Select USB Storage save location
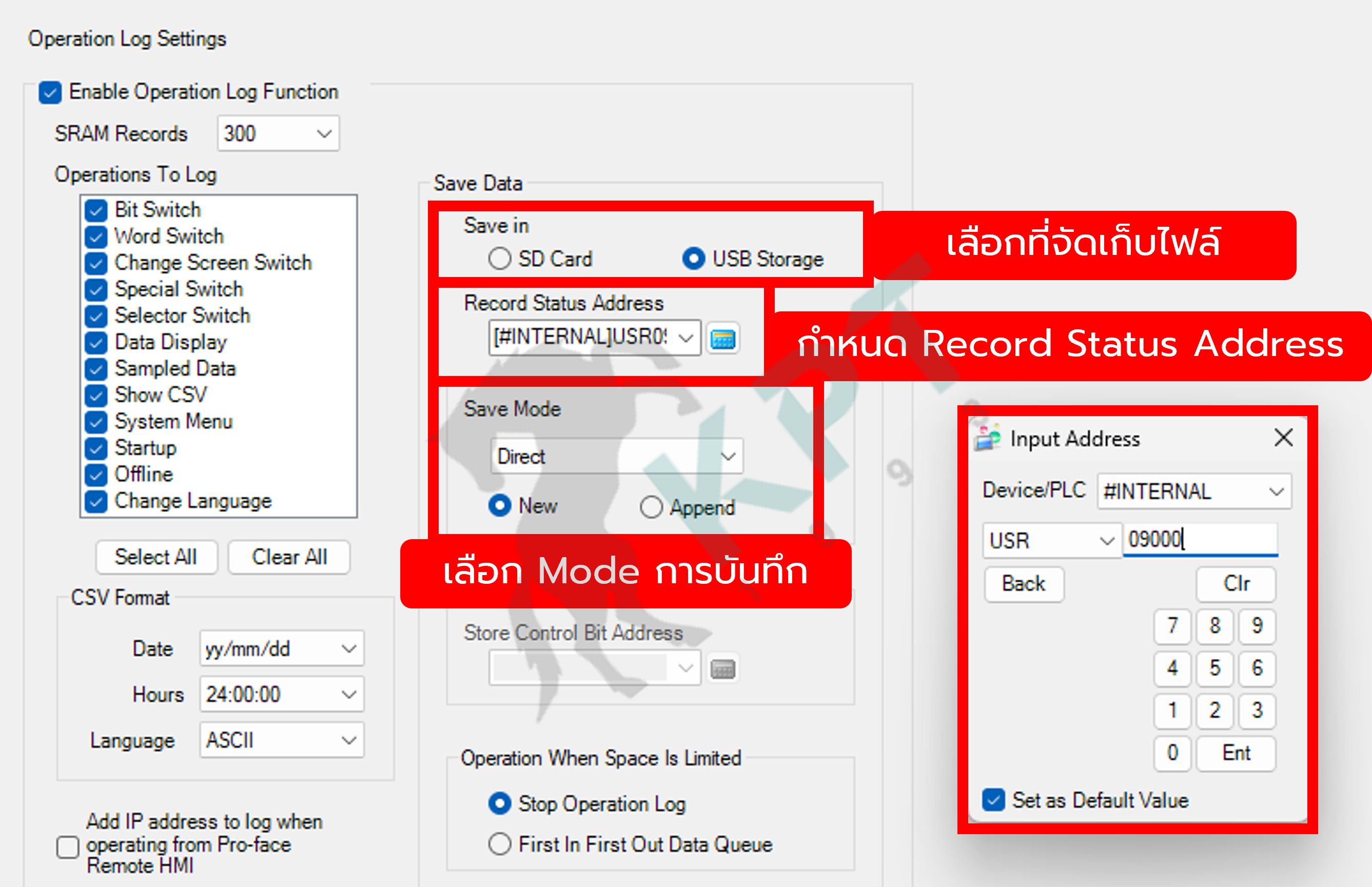 coord(694,259)
